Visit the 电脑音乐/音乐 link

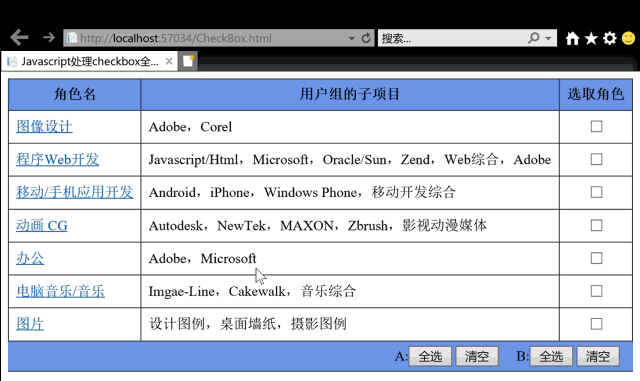pyautogui.click(x=60, y=291)
